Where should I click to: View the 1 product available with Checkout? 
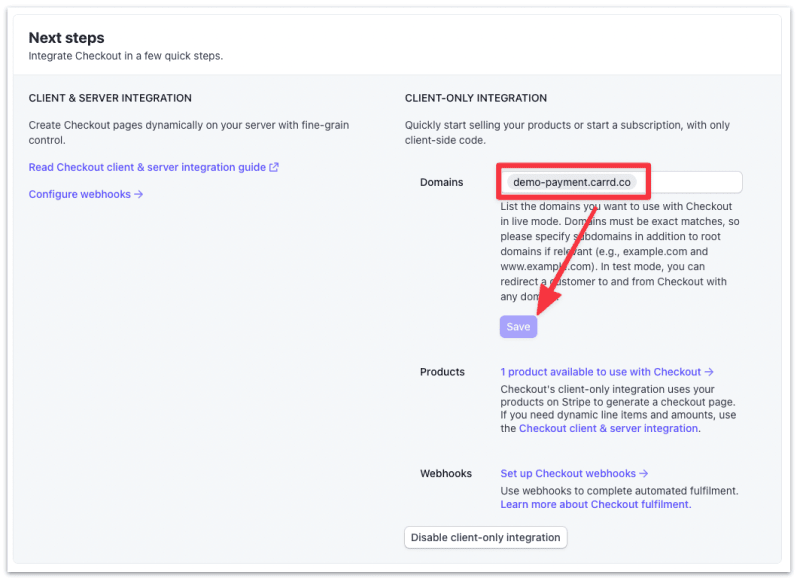coord(600,371)
